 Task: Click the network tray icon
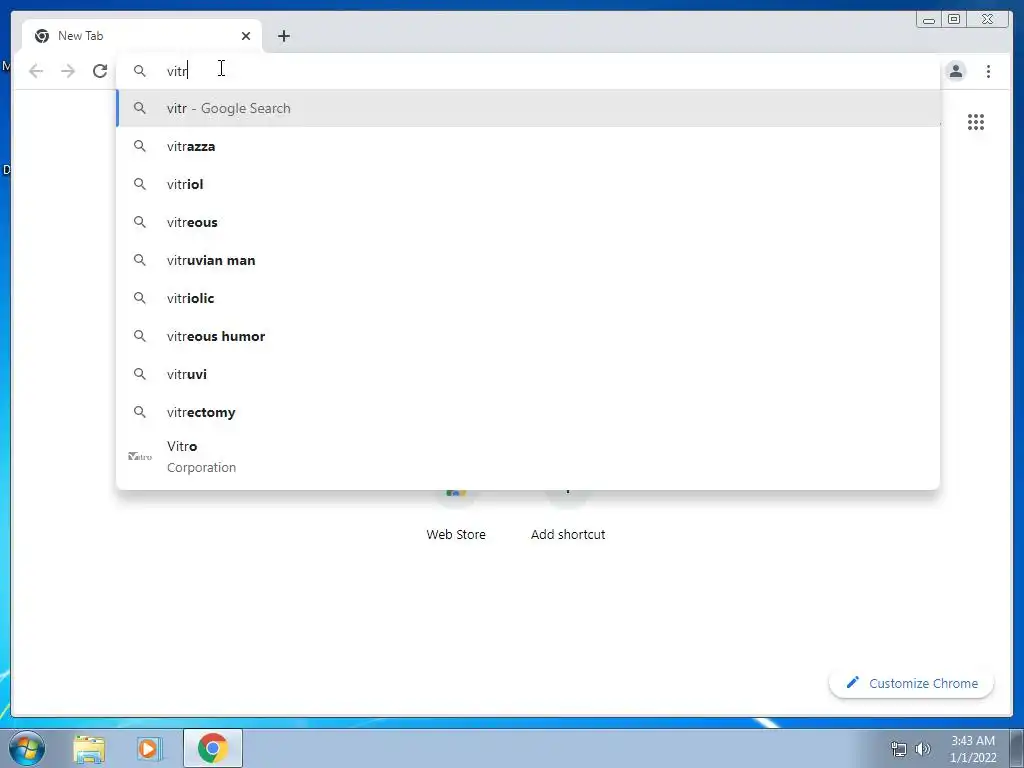click(899, 749)
